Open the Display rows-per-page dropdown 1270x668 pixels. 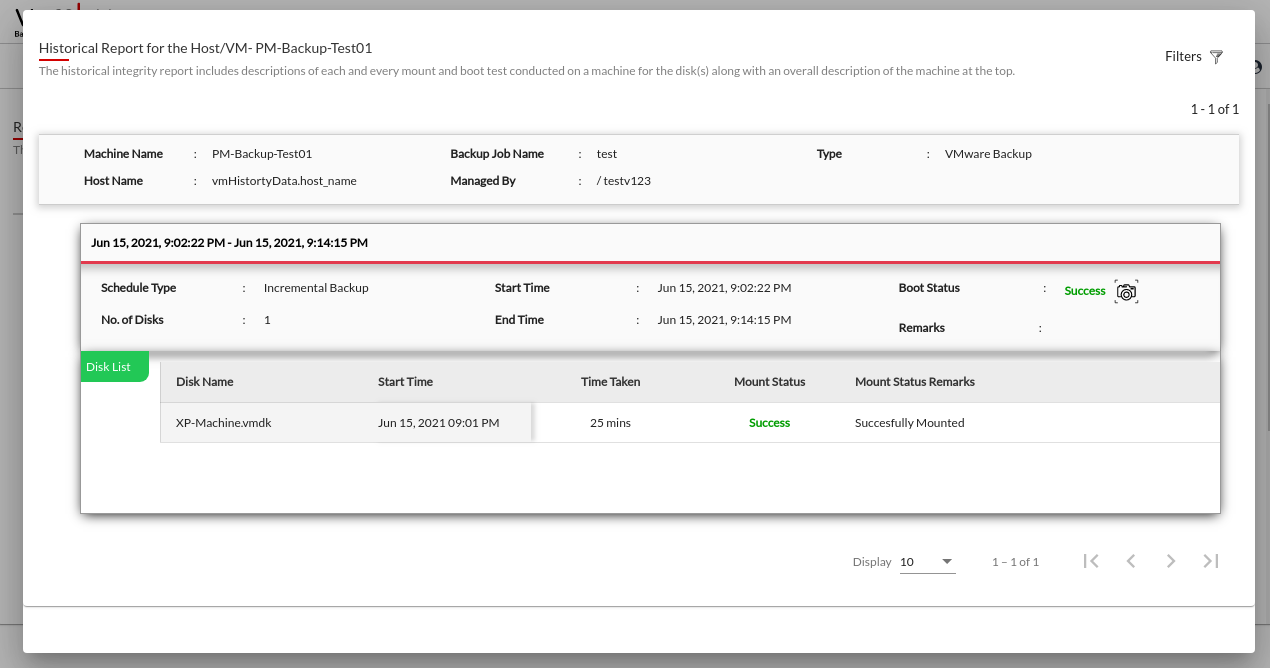[x=927, y=562]
